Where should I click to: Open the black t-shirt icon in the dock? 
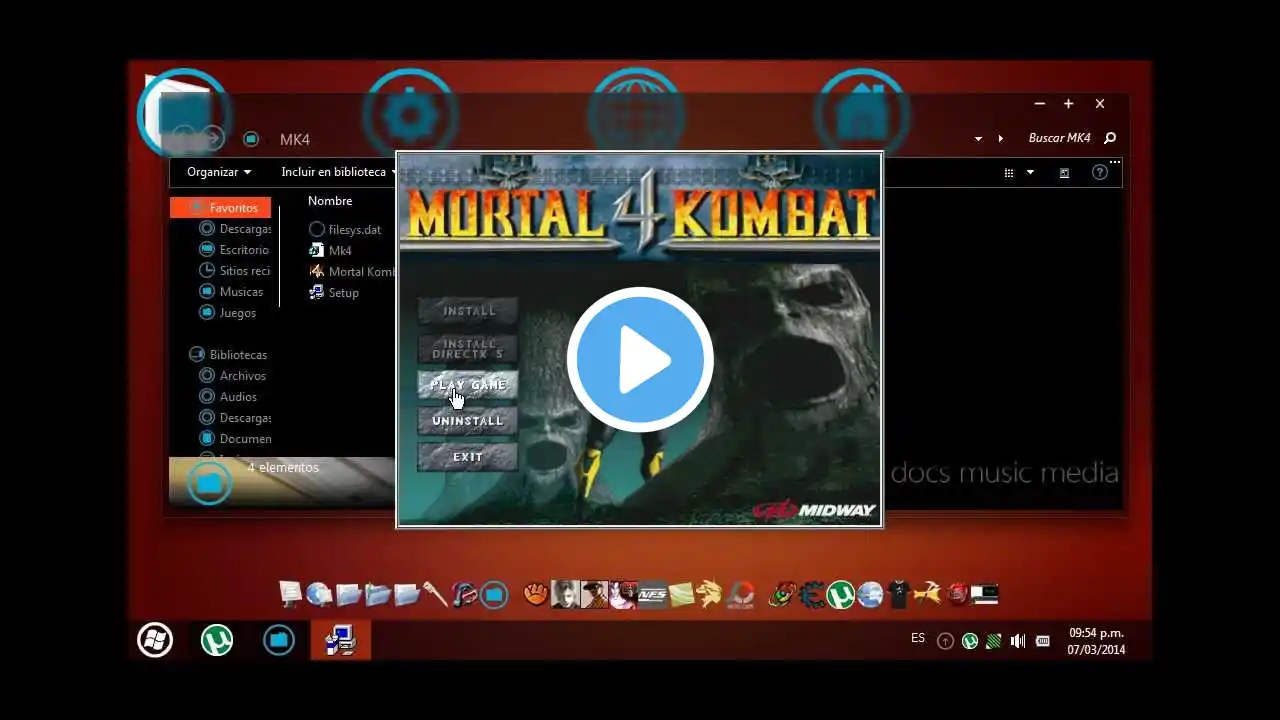coord(899,595)
